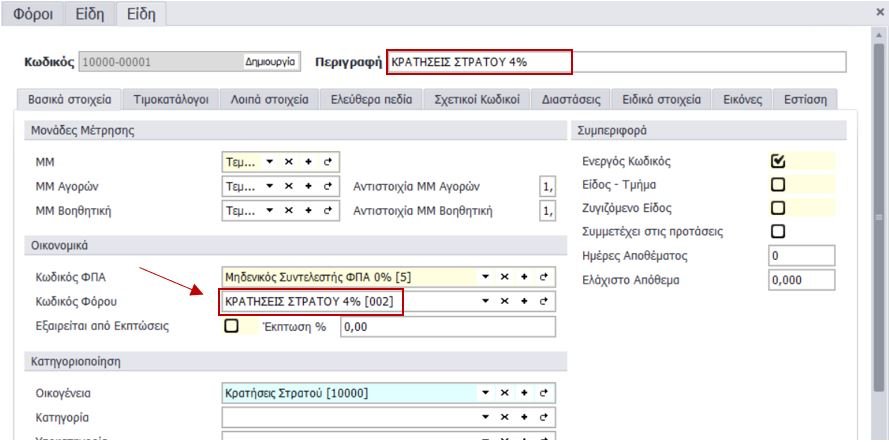Uncheck the Ενεργός Κωδικός checkbox
Viewport: 889px width, 442px height.
(x=779, y=160)
